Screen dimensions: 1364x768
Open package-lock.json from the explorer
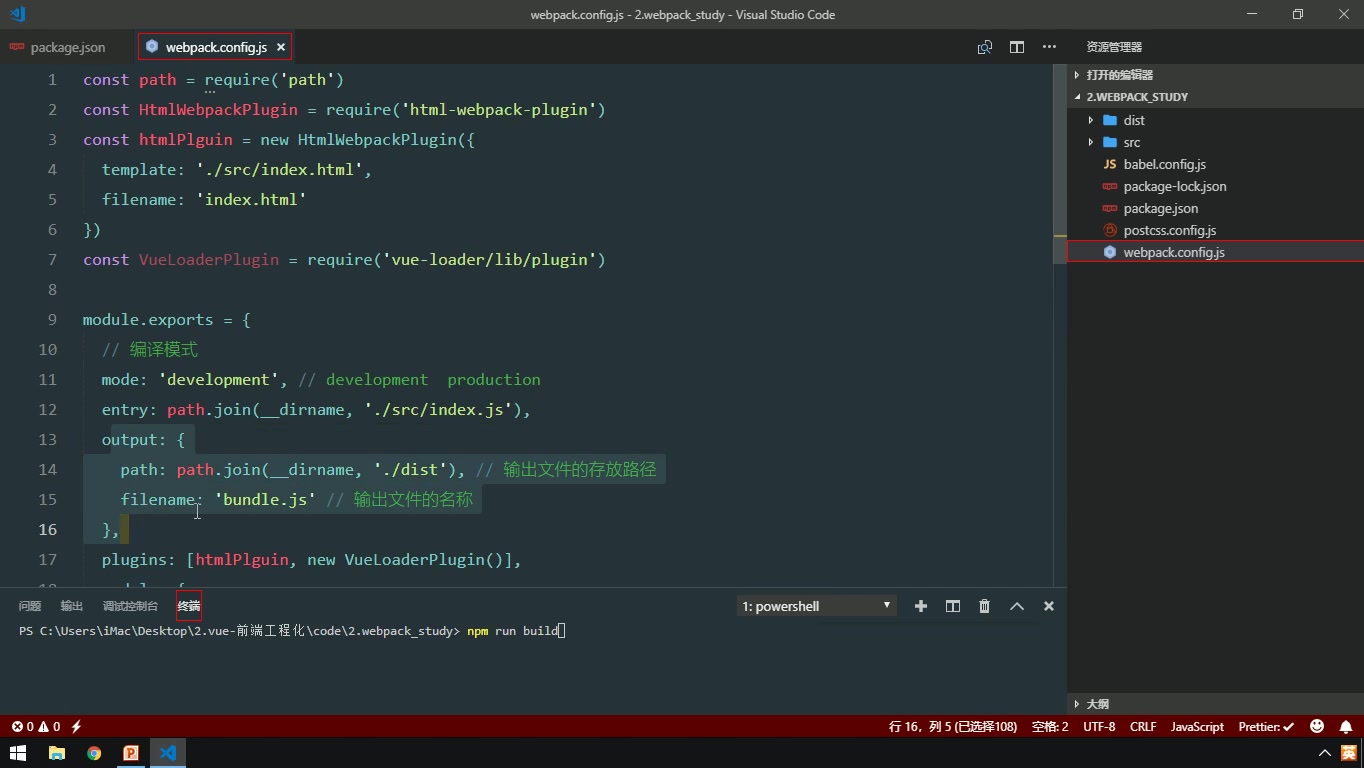coord(1175,186)
